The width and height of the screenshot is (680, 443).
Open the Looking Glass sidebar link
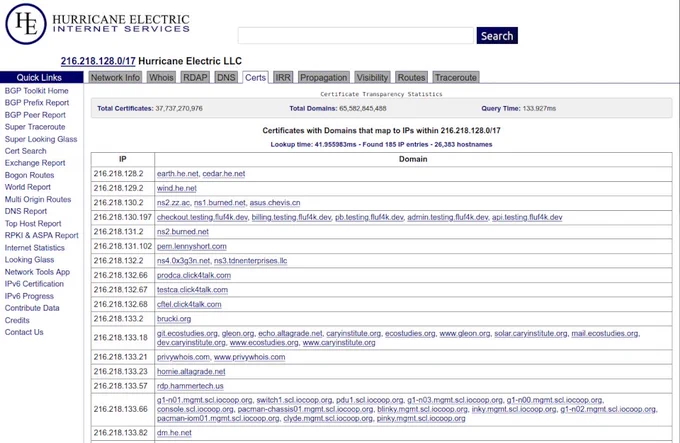pos(29,260)
